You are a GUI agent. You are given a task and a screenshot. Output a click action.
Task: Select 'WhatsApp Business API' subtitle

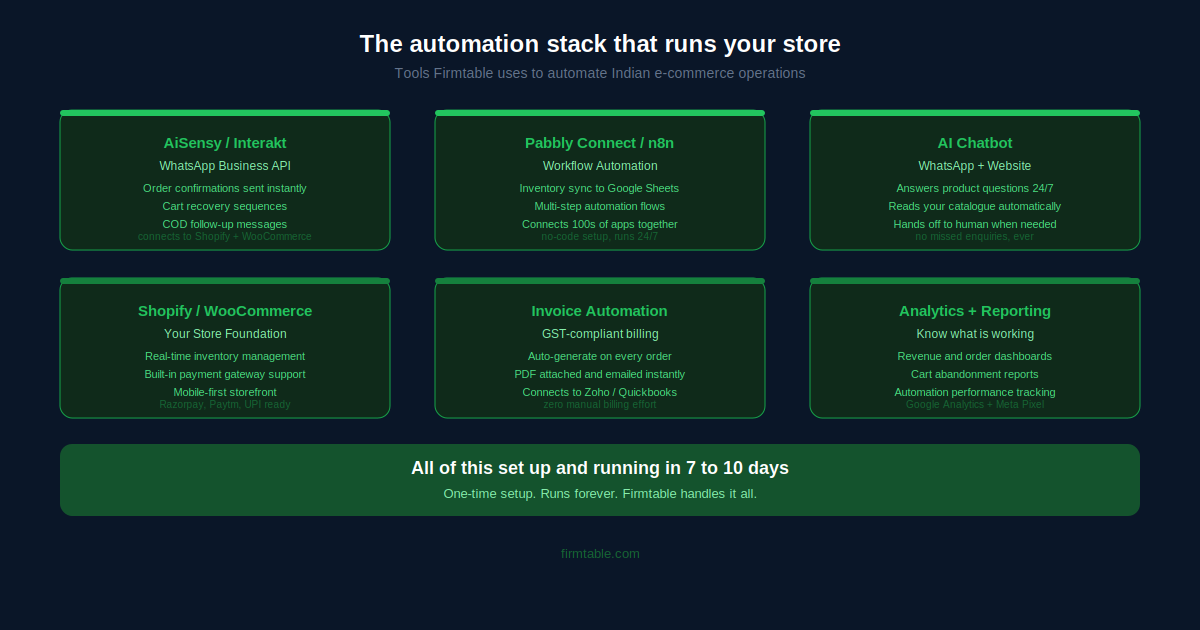pos(225,166)
